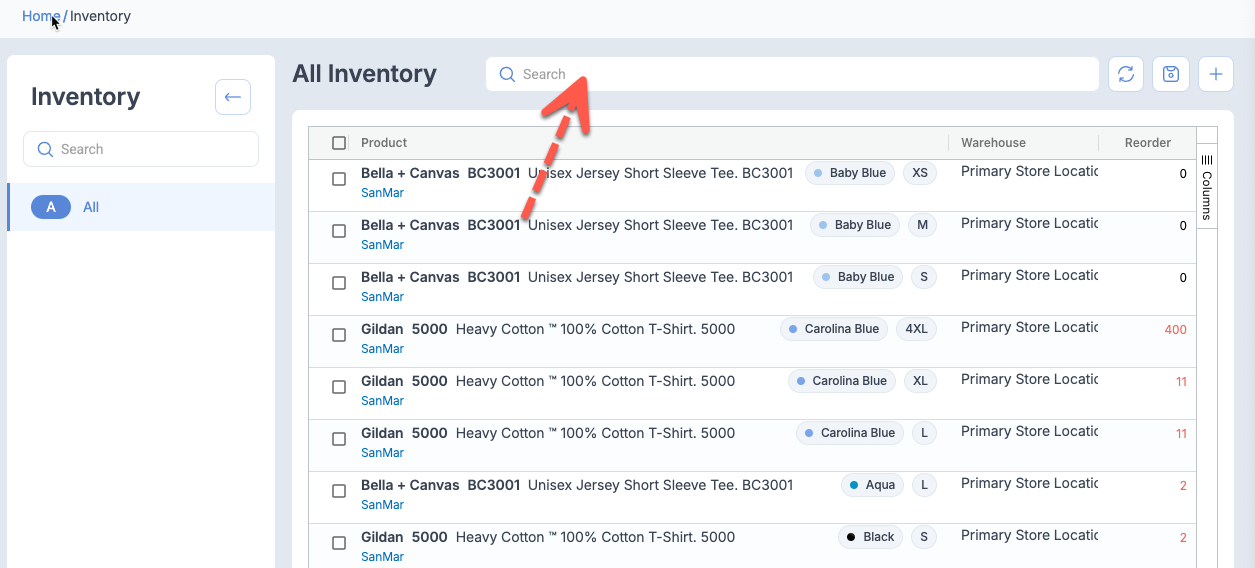Go to Home via the breadcrumb
The height and width of the screenshot is (568, 1255).
coord(40,16)
